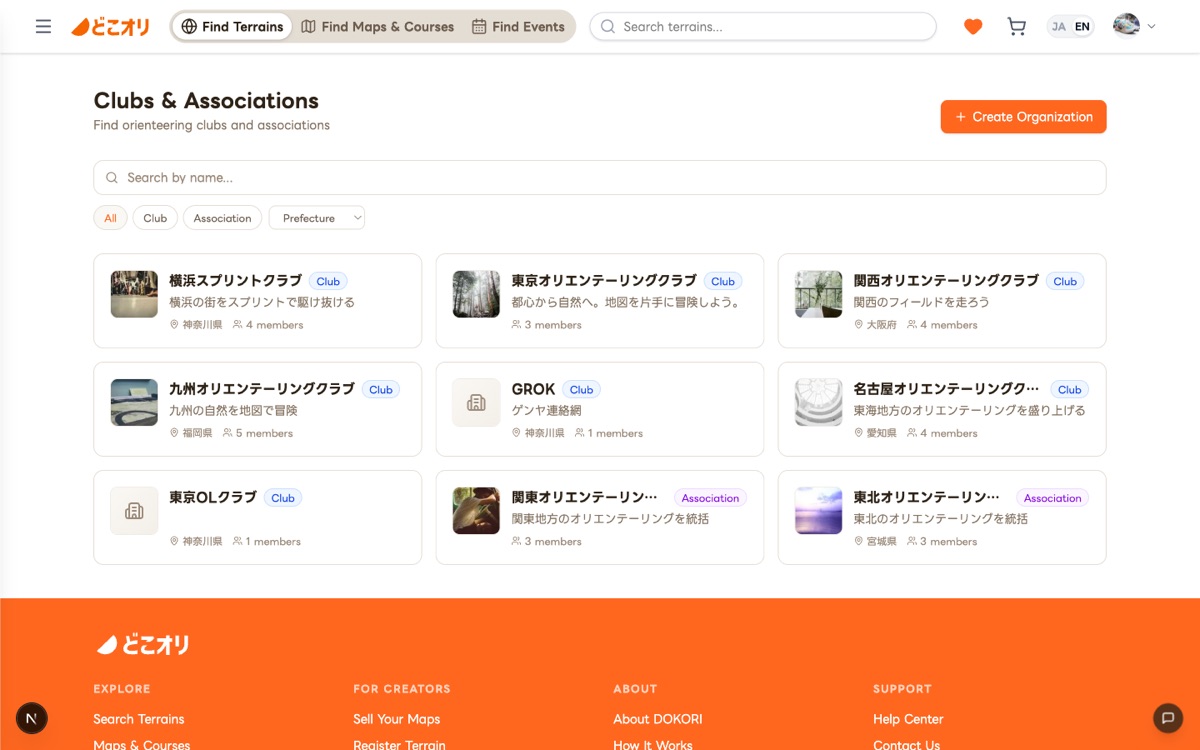Screen dimensions: 1200x750
Task: Open the shopping cart icon
Action: tap(1016, 26)
